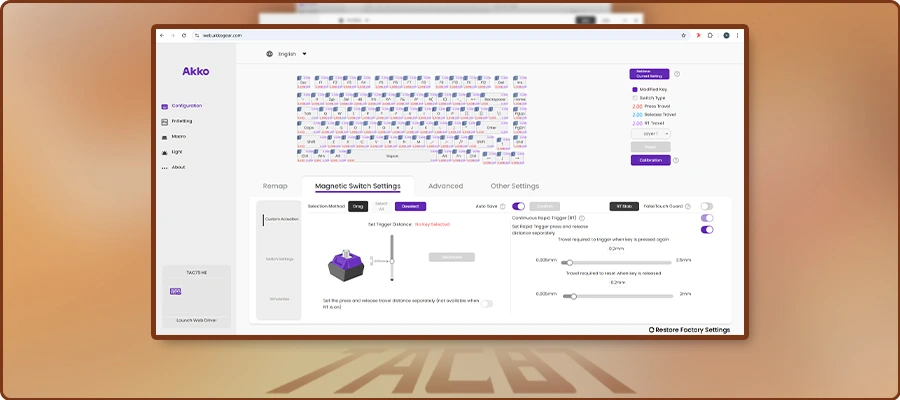The width and height of the screenshot is (900, 400).
Task: Open the browser extensions puzzle icon
Action: (x=711, y=35)
